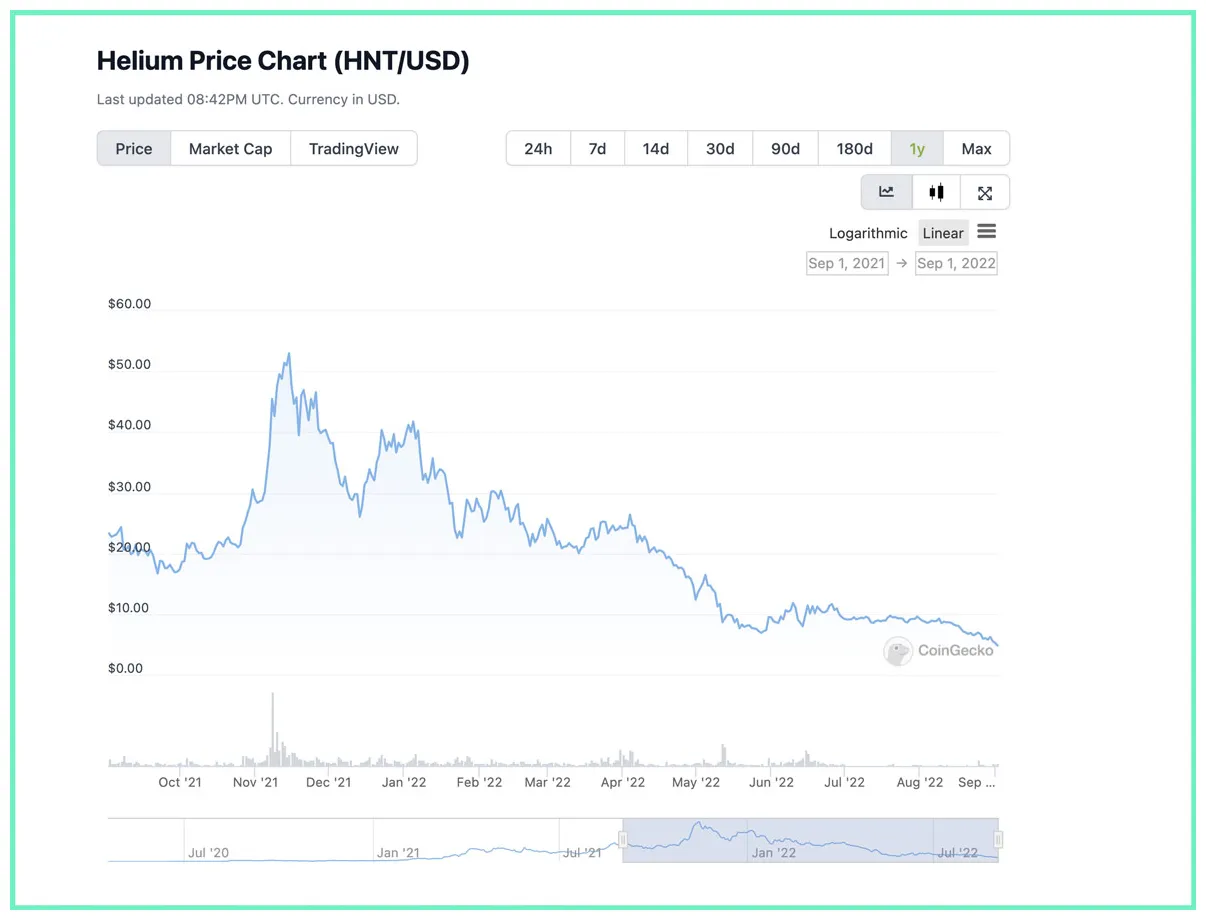
Task: Select the line chart view icon
Action: click(x=886, y=192)
